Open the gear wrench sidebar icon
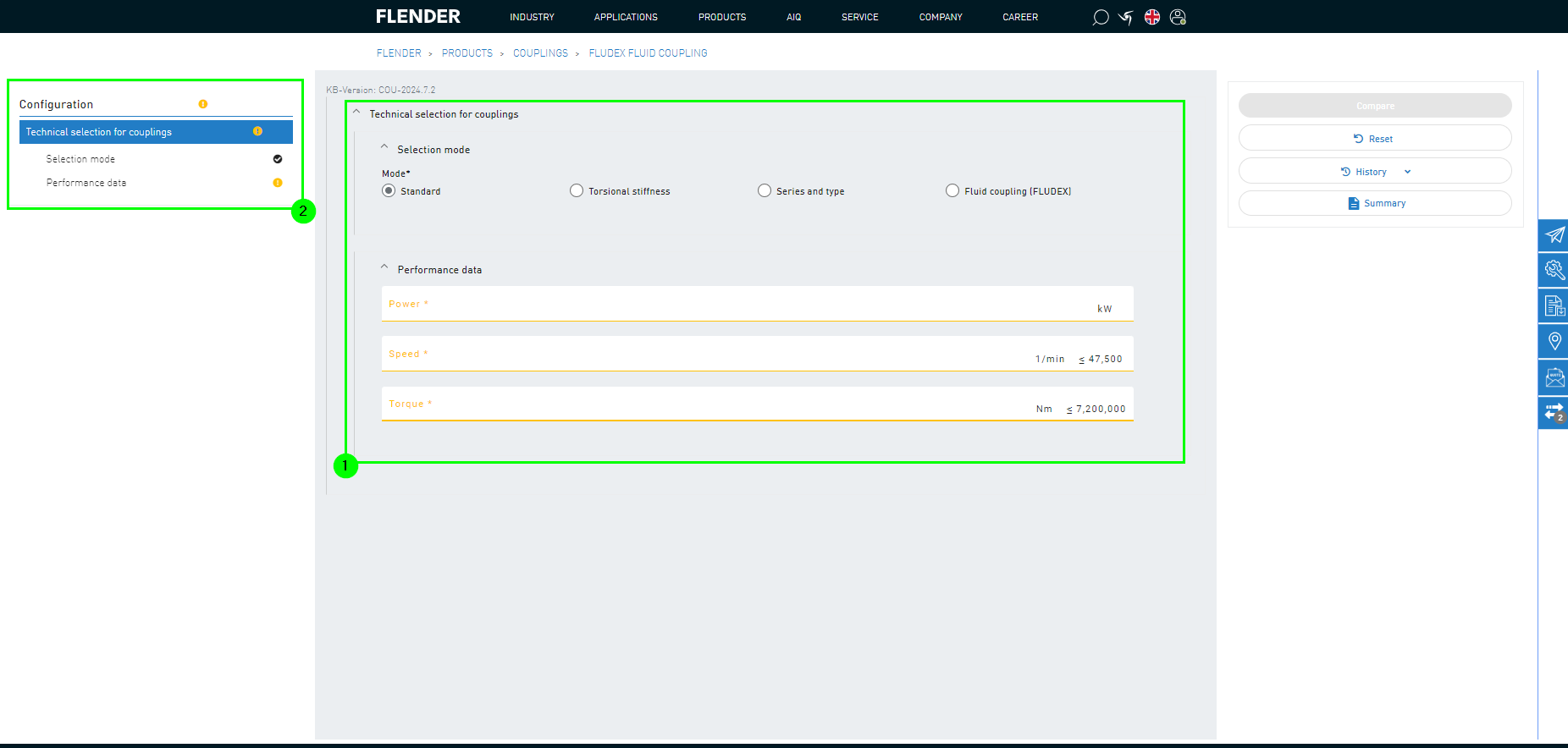 1554,270
